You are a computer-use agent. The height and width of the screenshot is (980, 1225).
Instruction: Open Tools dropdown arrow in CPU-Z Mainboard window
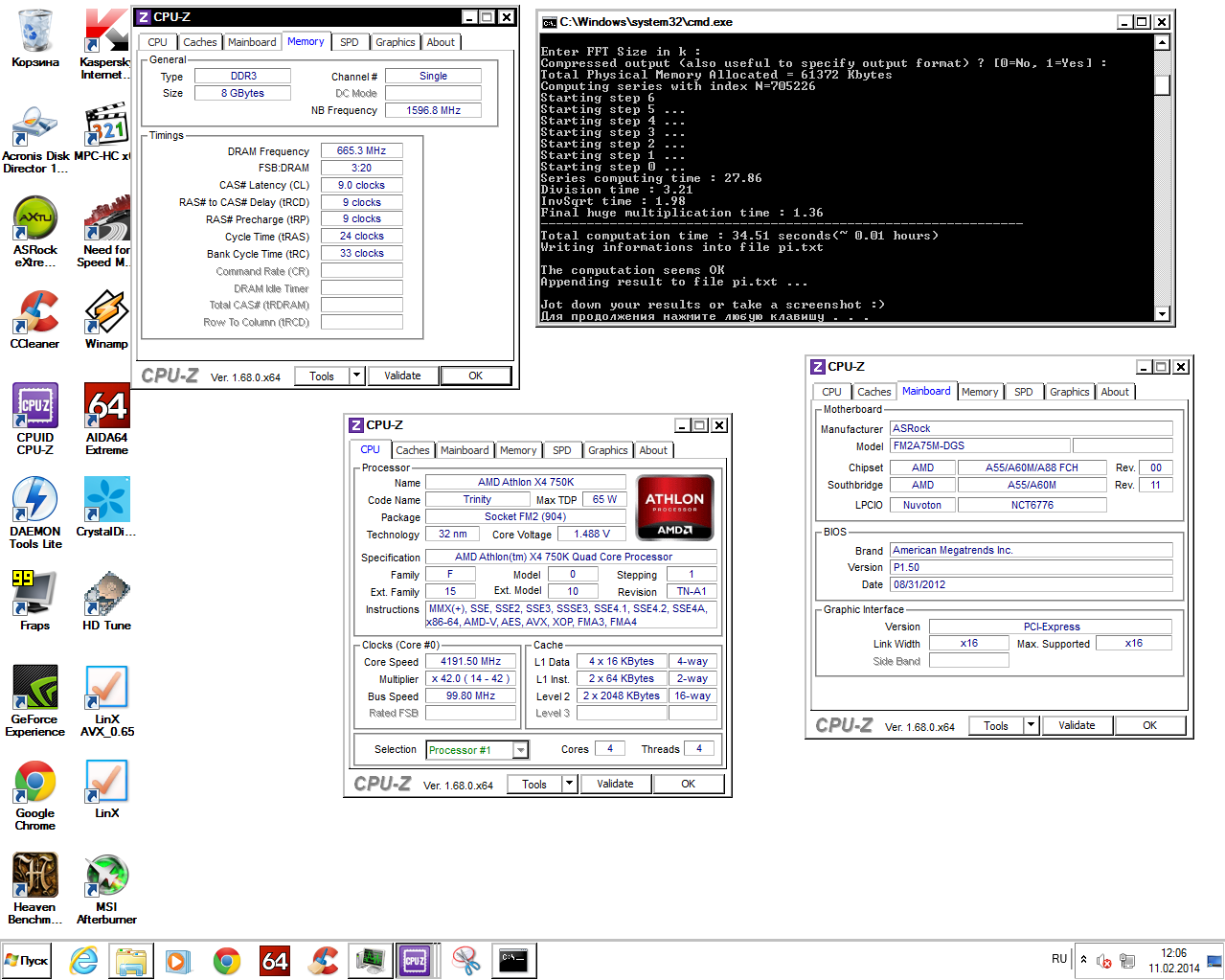tap(1032, 725)
